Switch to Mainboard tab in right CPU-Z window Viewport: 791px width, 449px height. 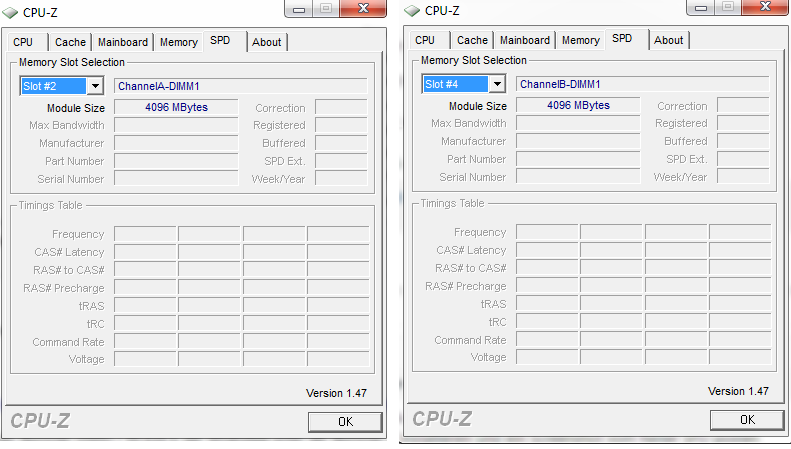point(525,40)
